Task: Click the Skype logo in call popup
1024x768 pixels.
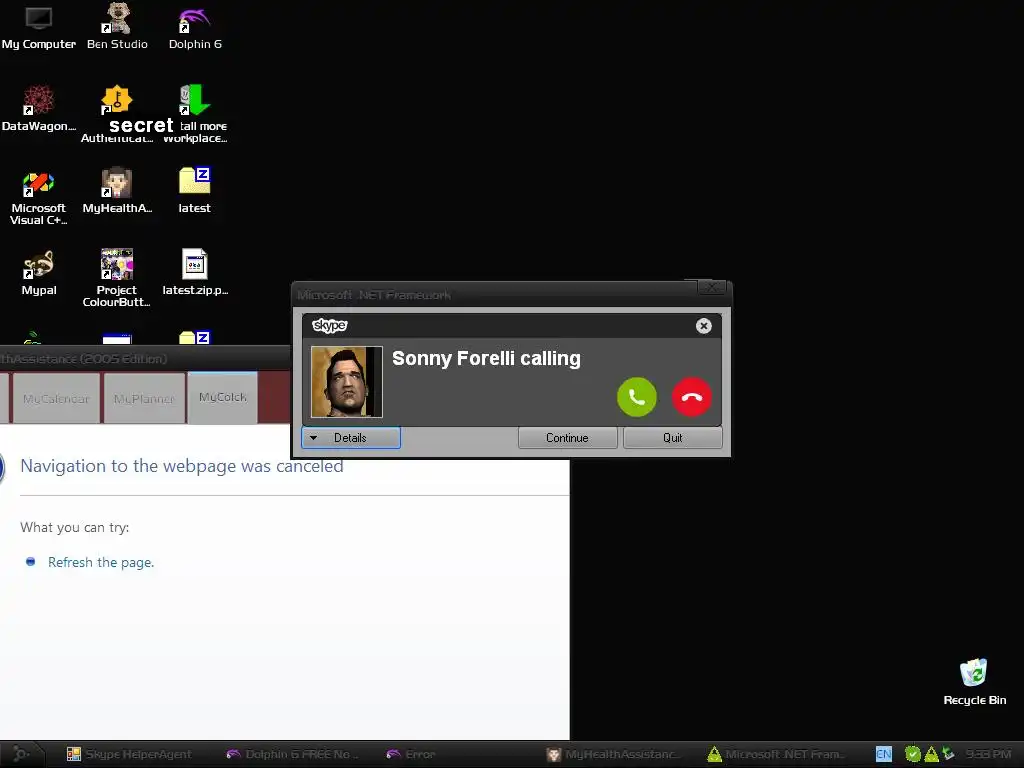Action: (x=330, y=325)
